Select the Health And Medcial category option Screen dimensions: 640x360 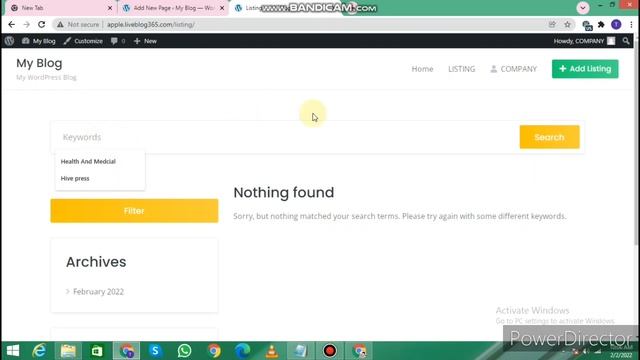(88, 162)
